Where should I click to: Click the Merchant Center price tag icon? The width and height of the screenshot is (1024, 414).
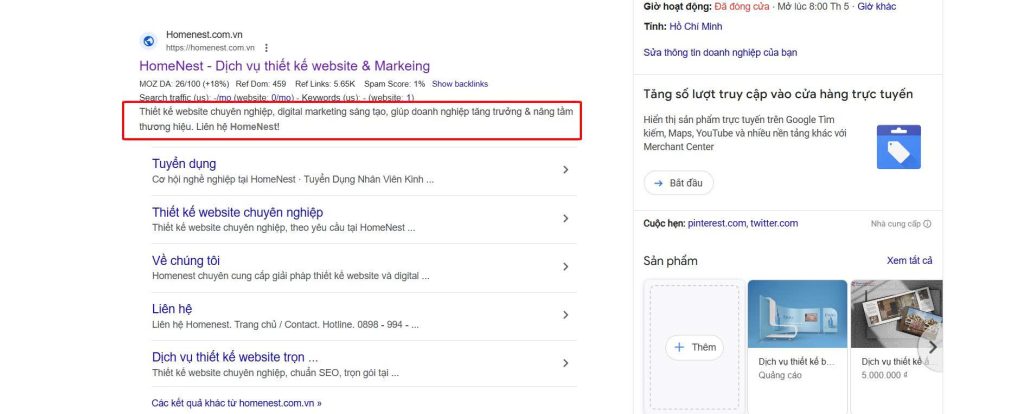[x=899, y=147]
